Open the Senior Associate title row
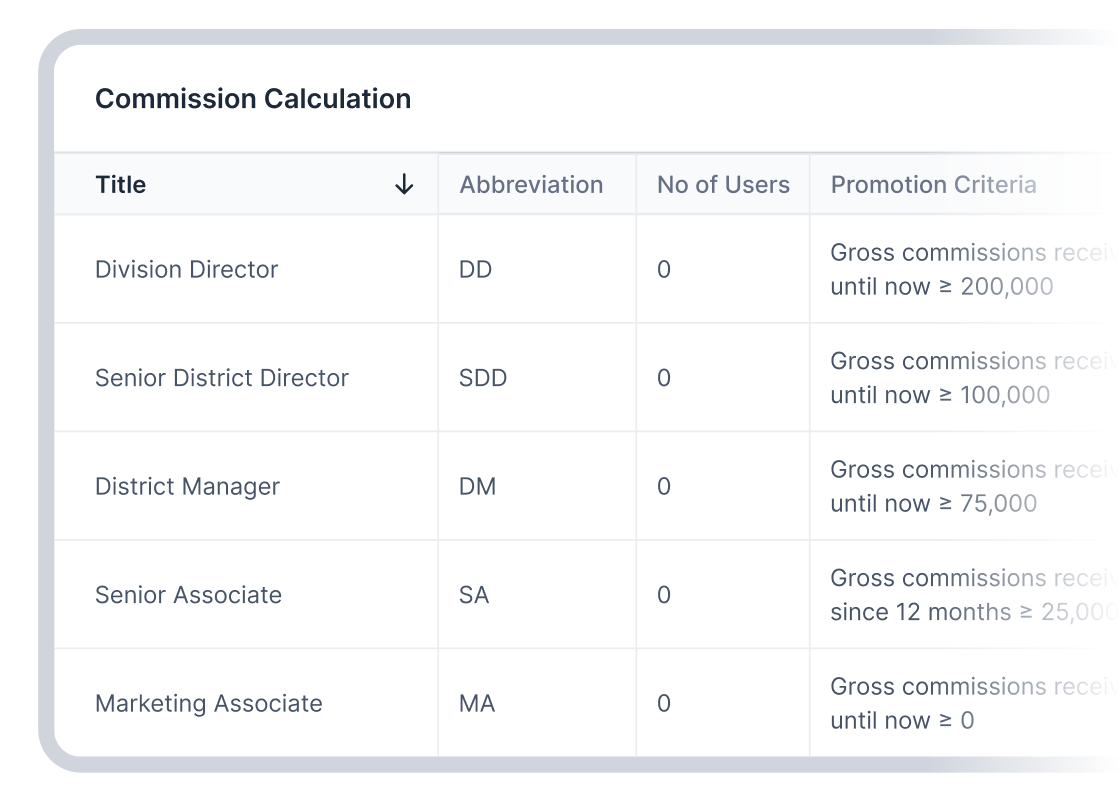Screen dimensions: 1120x801 [188, 595]
